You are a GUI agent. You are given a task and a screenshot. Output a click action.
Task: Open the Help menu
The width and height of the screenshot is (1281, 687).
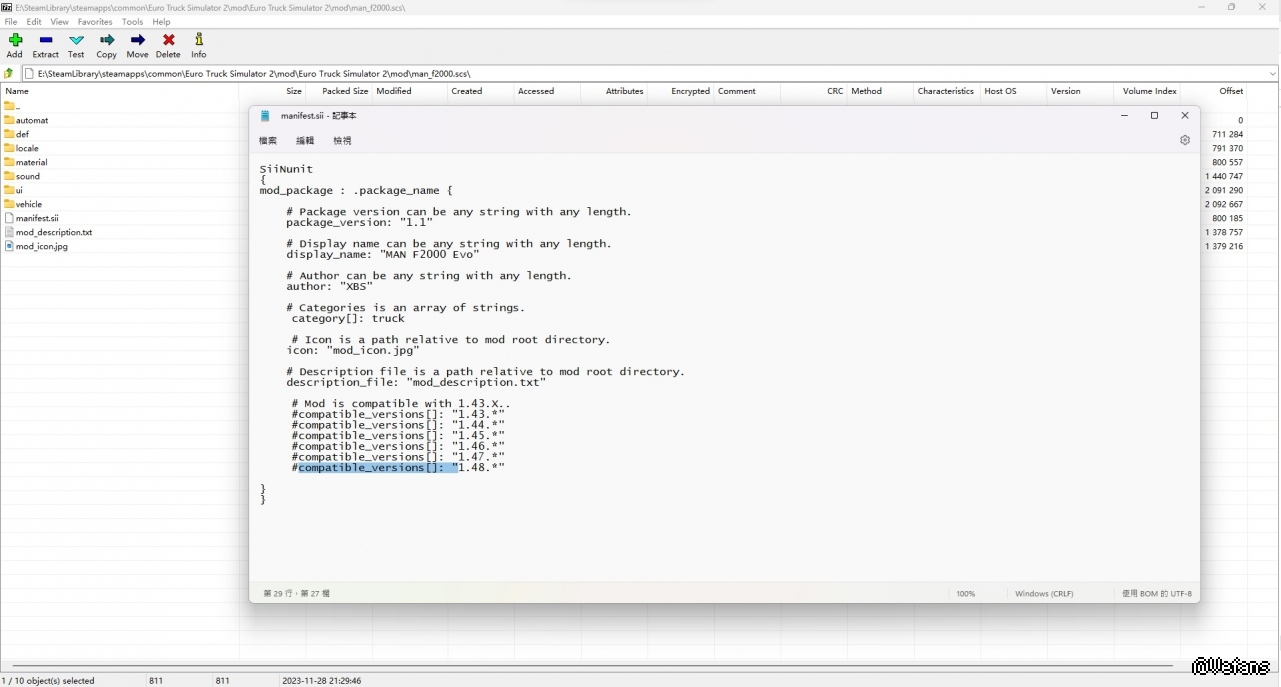click(161, 21)
